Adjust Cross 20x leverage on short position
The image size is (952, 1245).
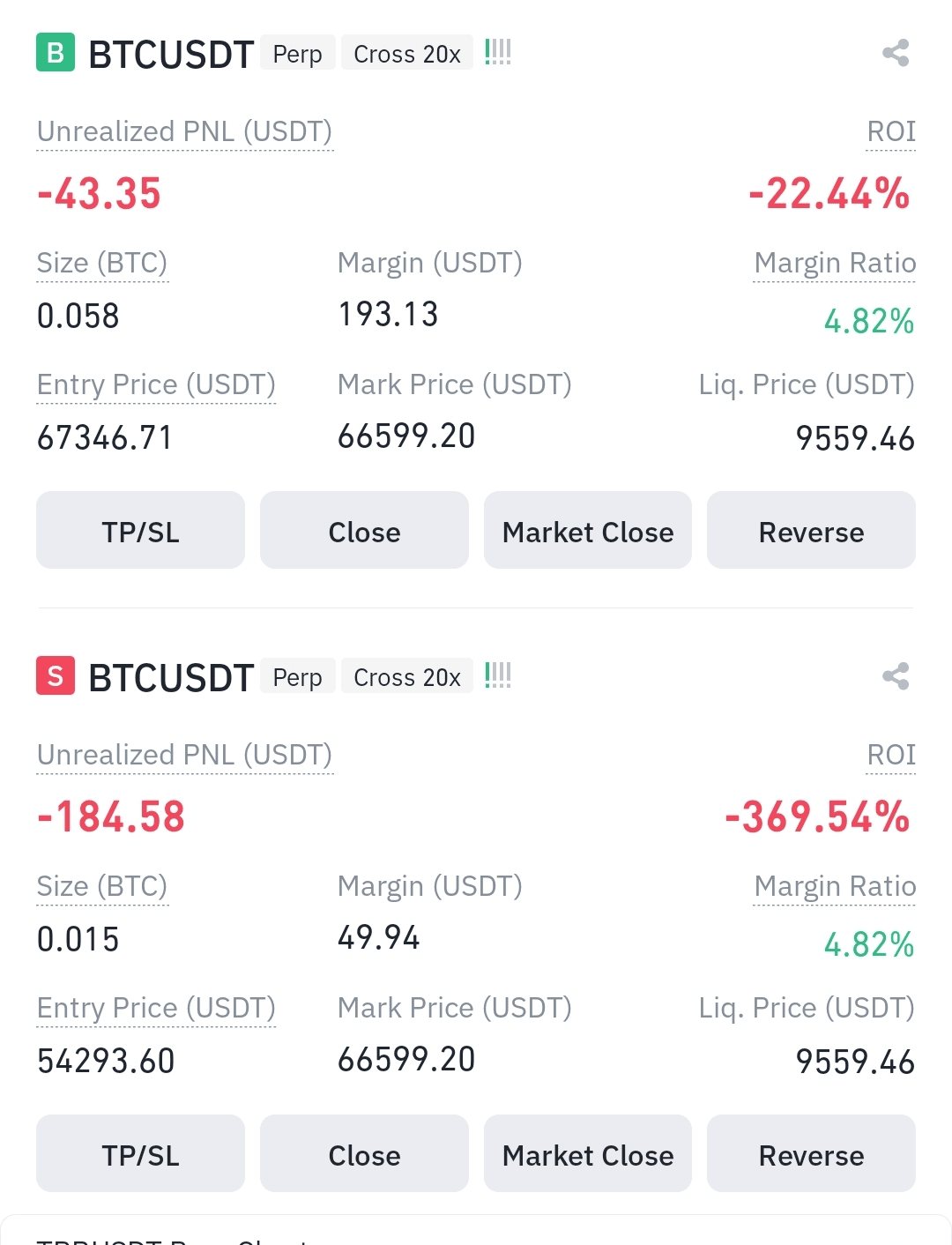click(x=406, y=677)
